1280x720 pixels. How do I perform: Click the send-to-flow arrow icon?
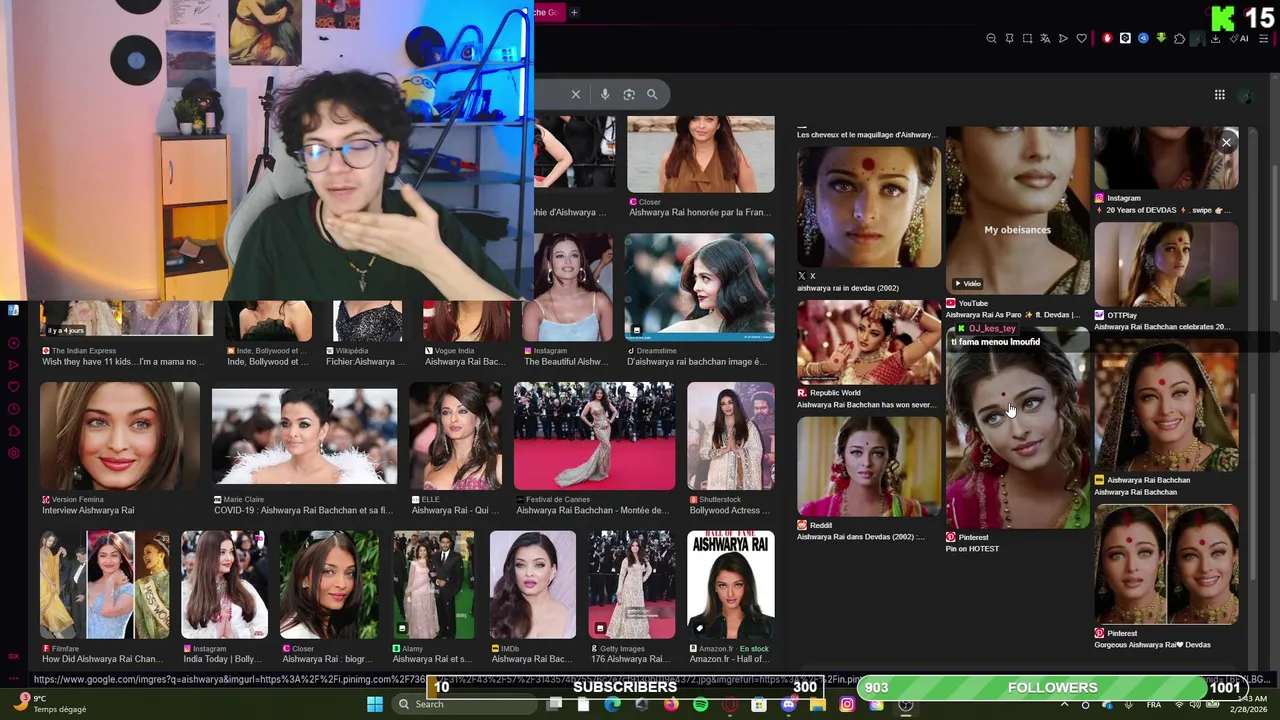(x=1063, y=39)
